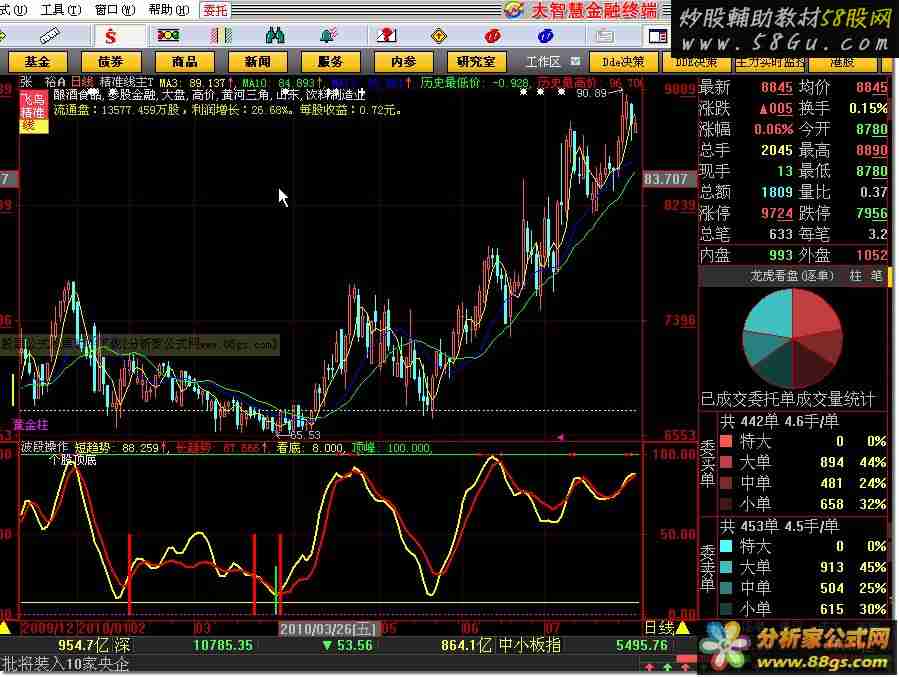Click the 龙虎看盘(逐单) panel header
This screenshot has width=899, height=677.
pyautogui.click(x=792, y=276)
